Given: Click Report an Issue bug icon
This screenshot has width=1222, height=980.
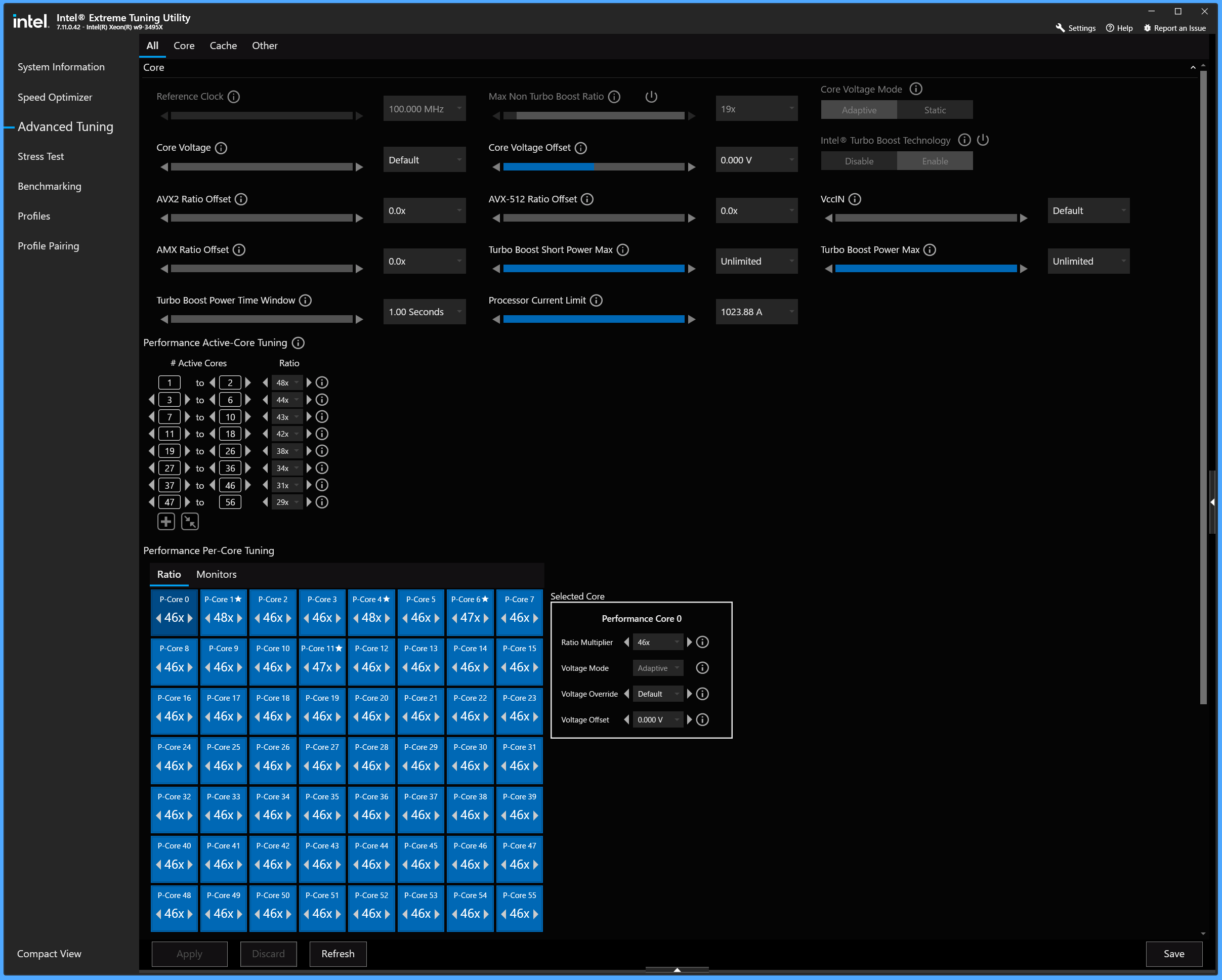Looking at the screenshot, I should pos(1147,28).
